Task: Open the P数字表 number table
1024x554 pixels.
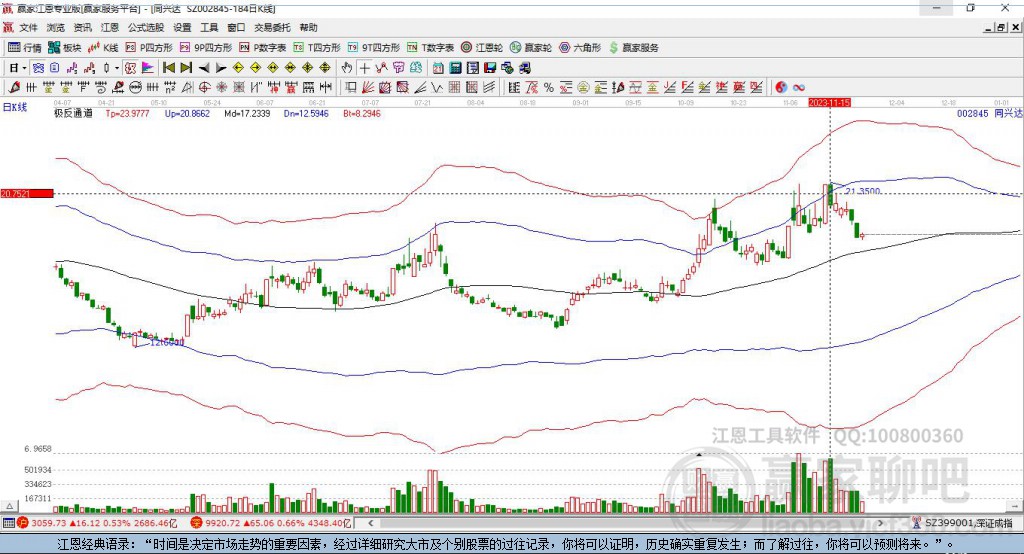Action: 263,48
